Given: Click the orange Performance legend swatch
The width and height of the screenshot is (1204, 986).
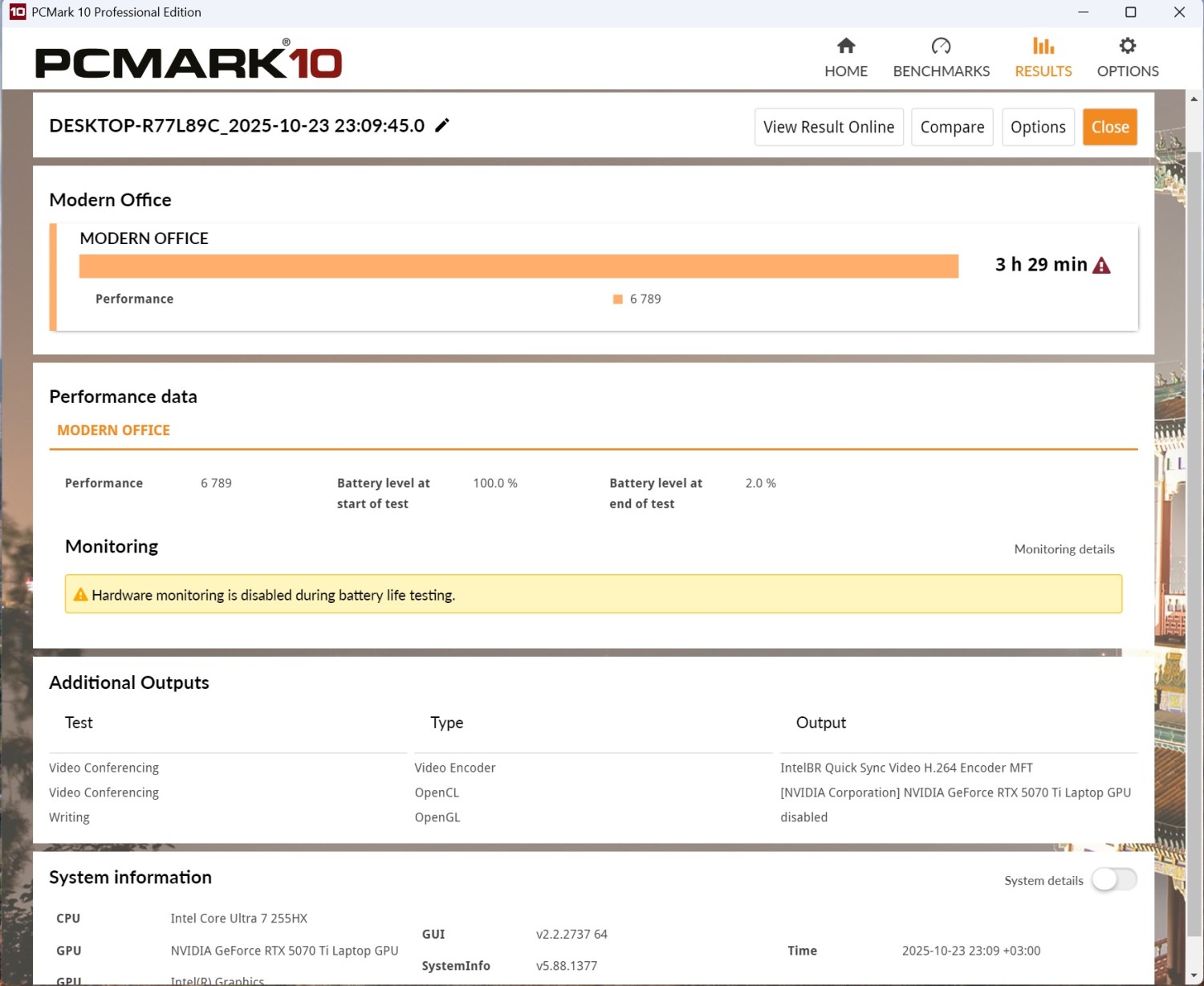Looking at the screenshot, I should tap(618, 299).
